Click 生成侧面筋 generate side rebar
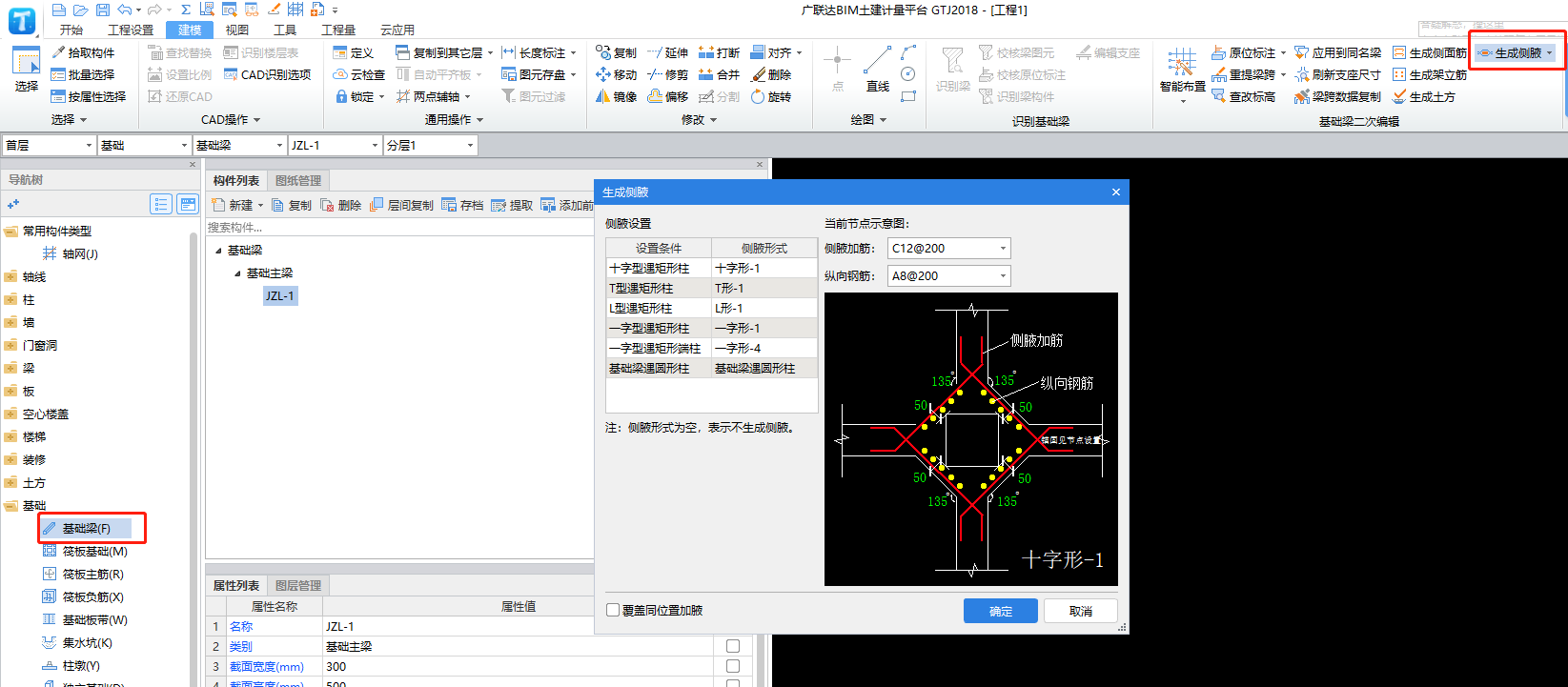Image resolution: width=1568 pixels, height=687 pixels. [x=1430, y=52]
